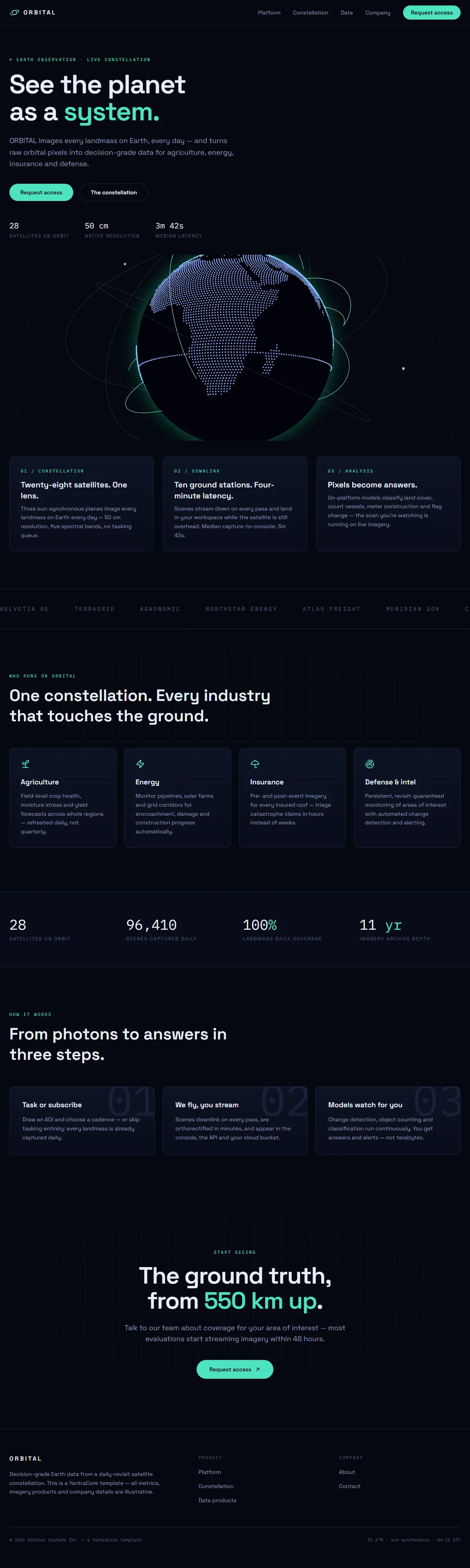
Task: Open the Constellation nav item
Action: [311, 12]
